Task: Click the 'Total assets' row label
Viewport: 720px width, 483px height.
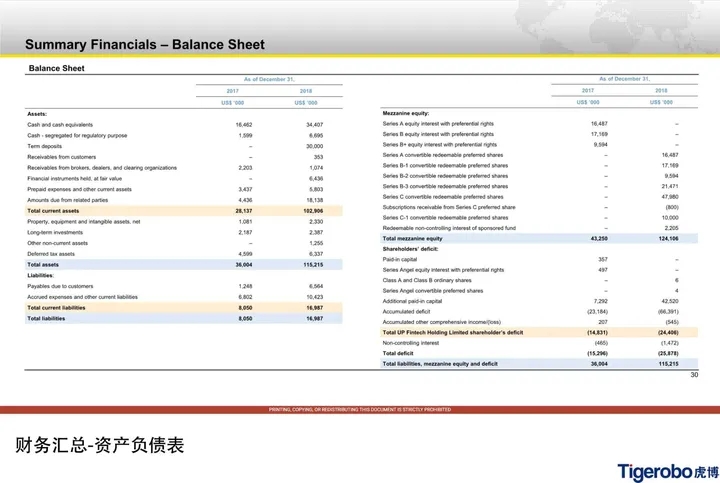Action: [x=43, y=265]
